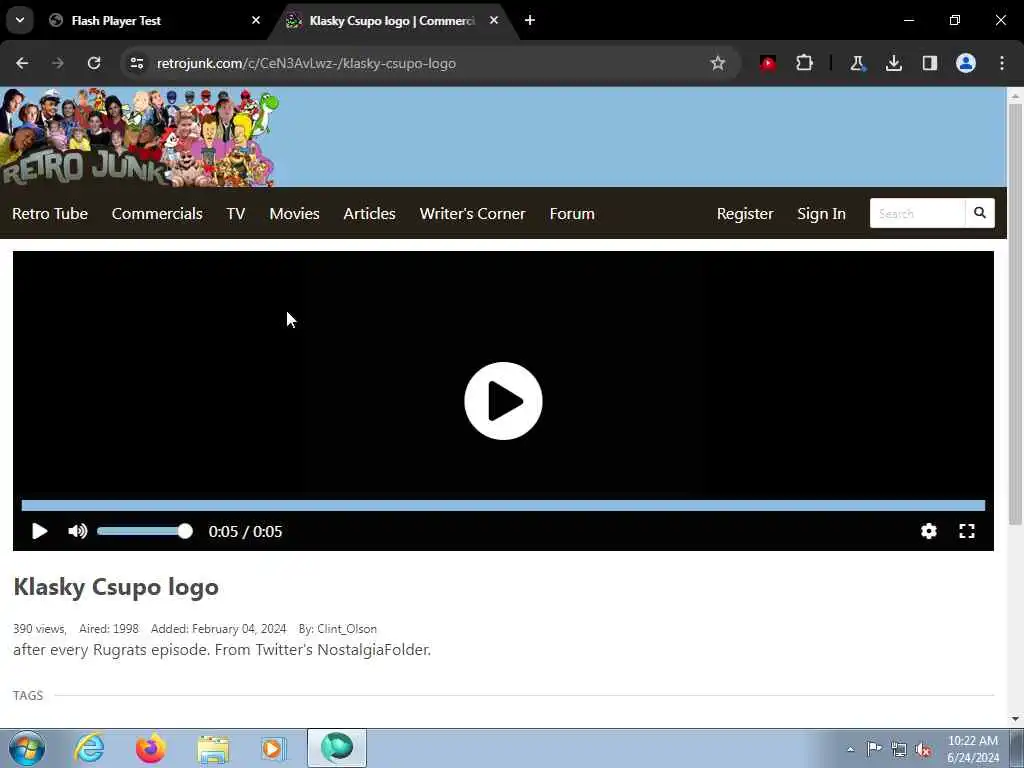This screenshot has width=1024, height=768.
Task: Click the Register link
Action: pos(745,214)
